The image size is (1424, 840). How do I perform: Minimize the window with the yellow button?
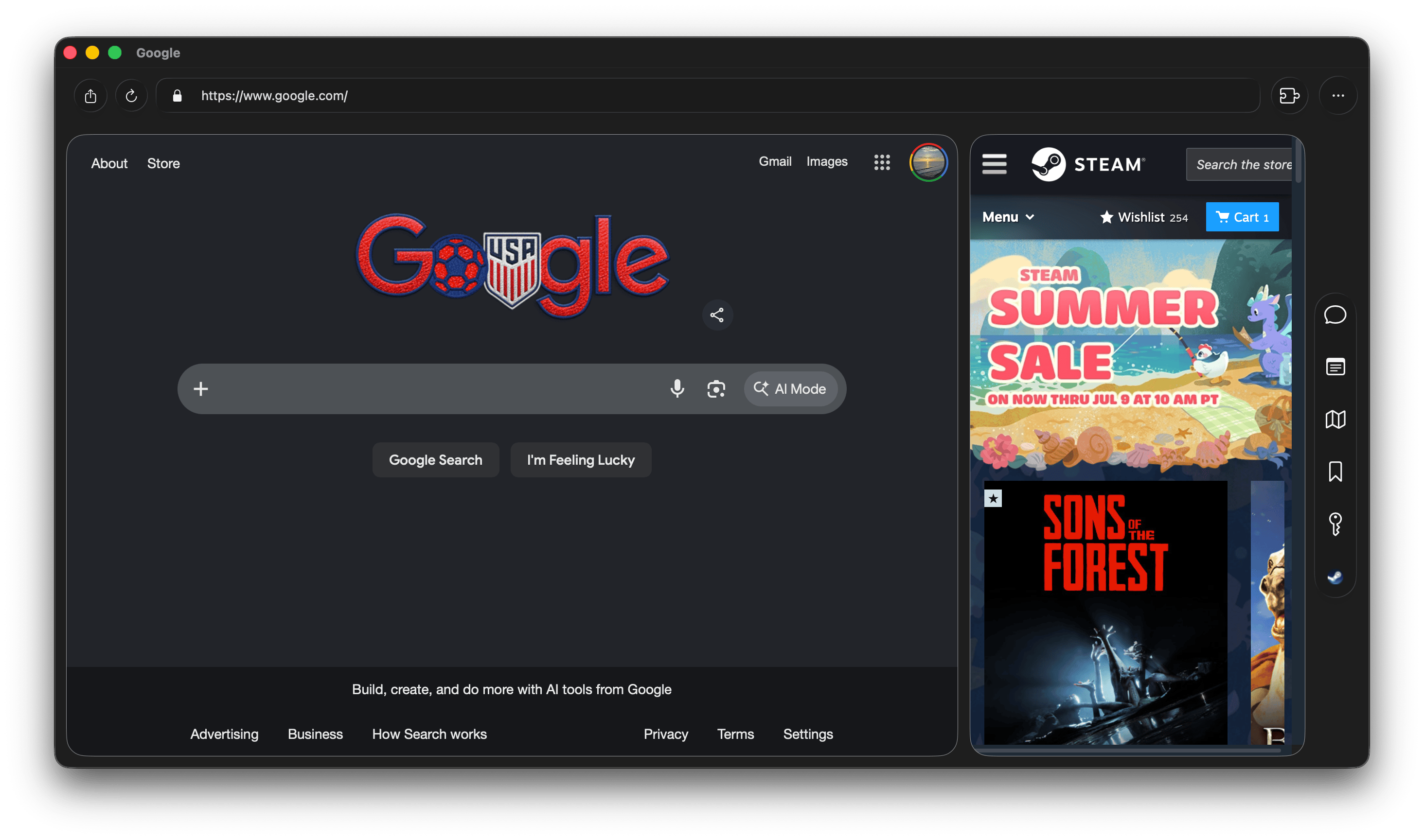tap(92, 52)
